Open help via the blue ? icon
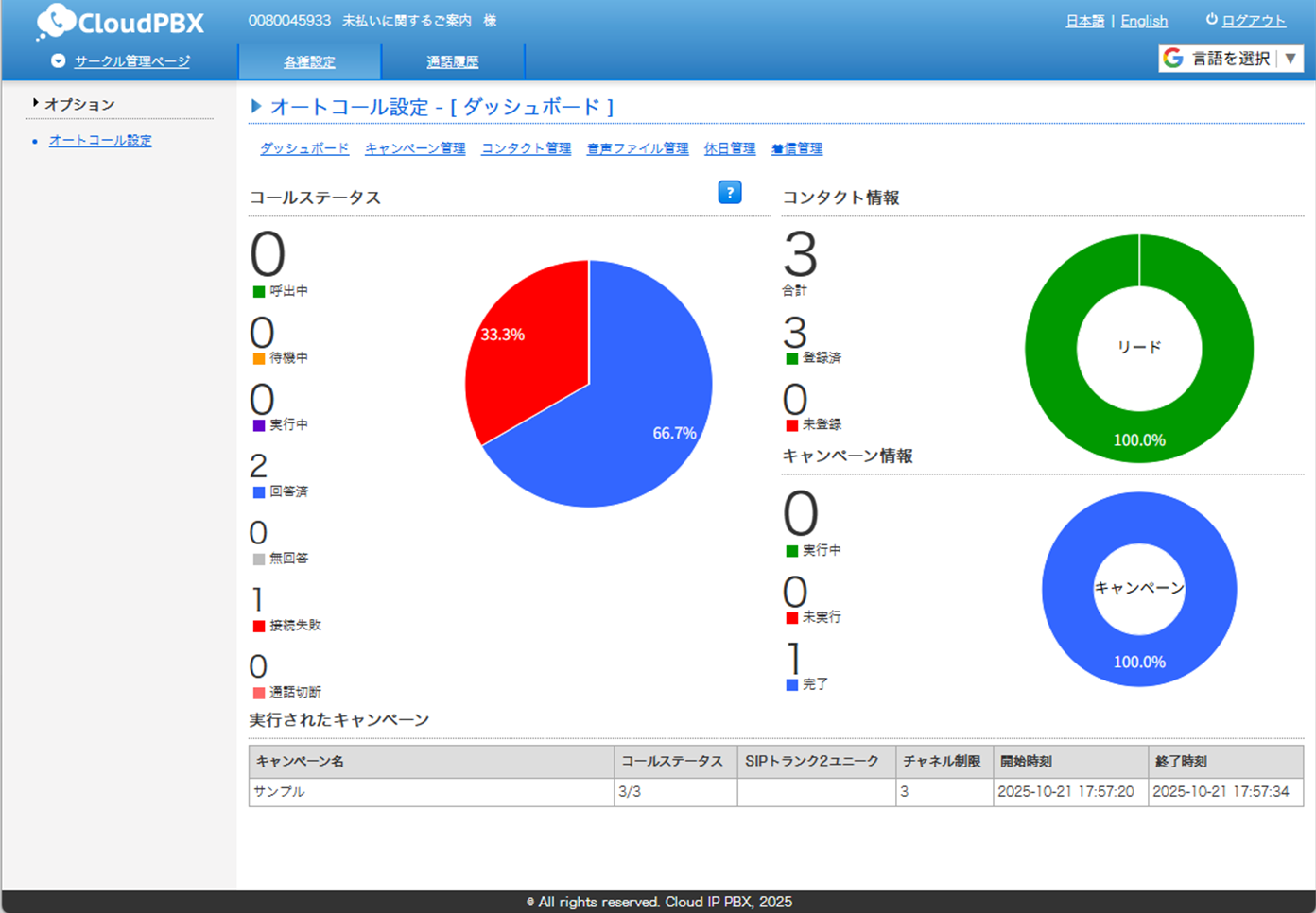This screenshot has width=1316, height=913. pyautogui.click(x=729, y=193)
